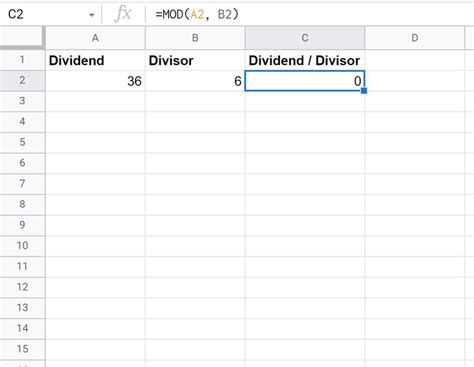The width and height of the screenshot is (474, 367).
Task: Click the select-all corner box
Action: point(22,38)
